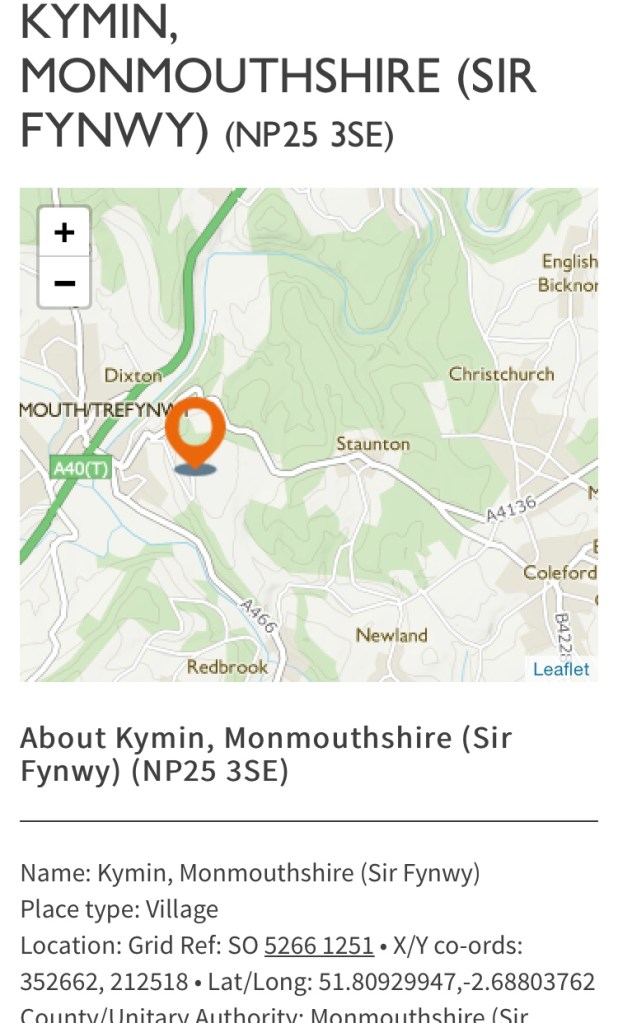Click the About Kymin section heading
Screen dimensions: 618x1023
pos(266,754)
